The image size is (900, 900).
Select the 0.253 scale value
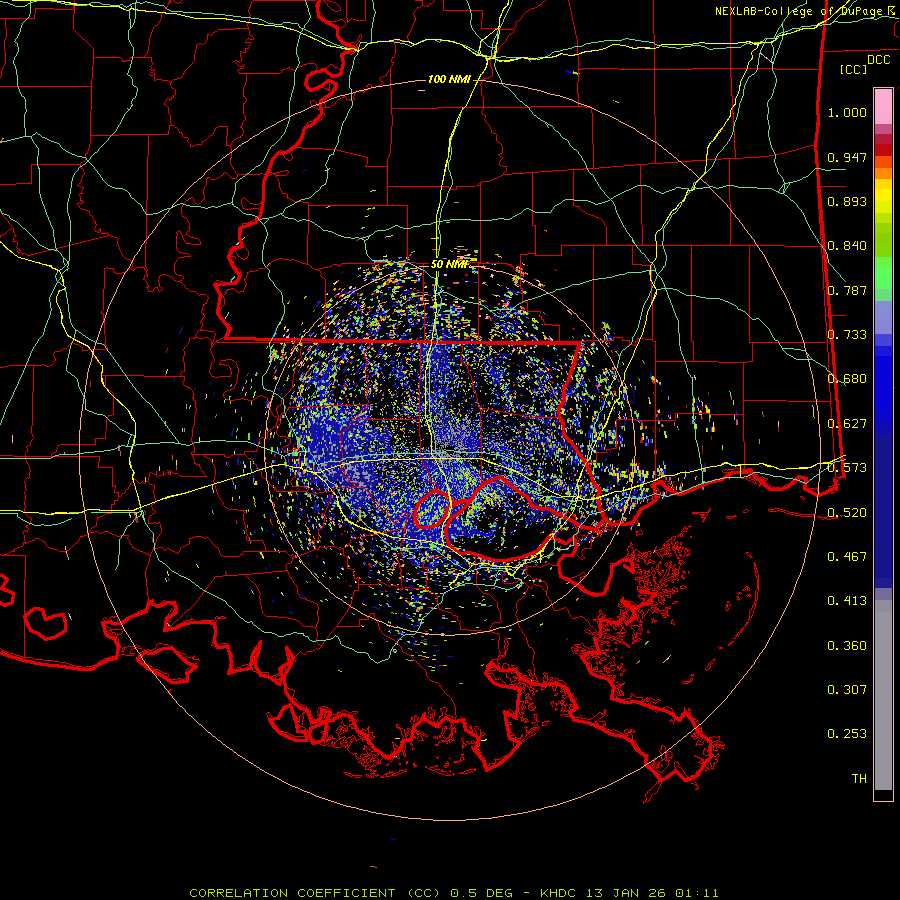click(x=847, y=734)
